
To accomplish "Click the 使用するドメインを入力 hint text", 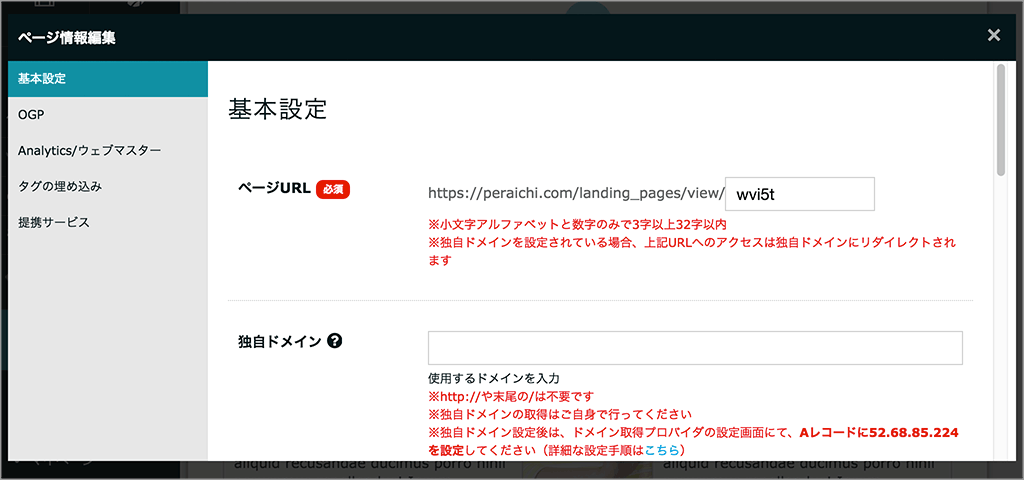I will pos(494,378).
